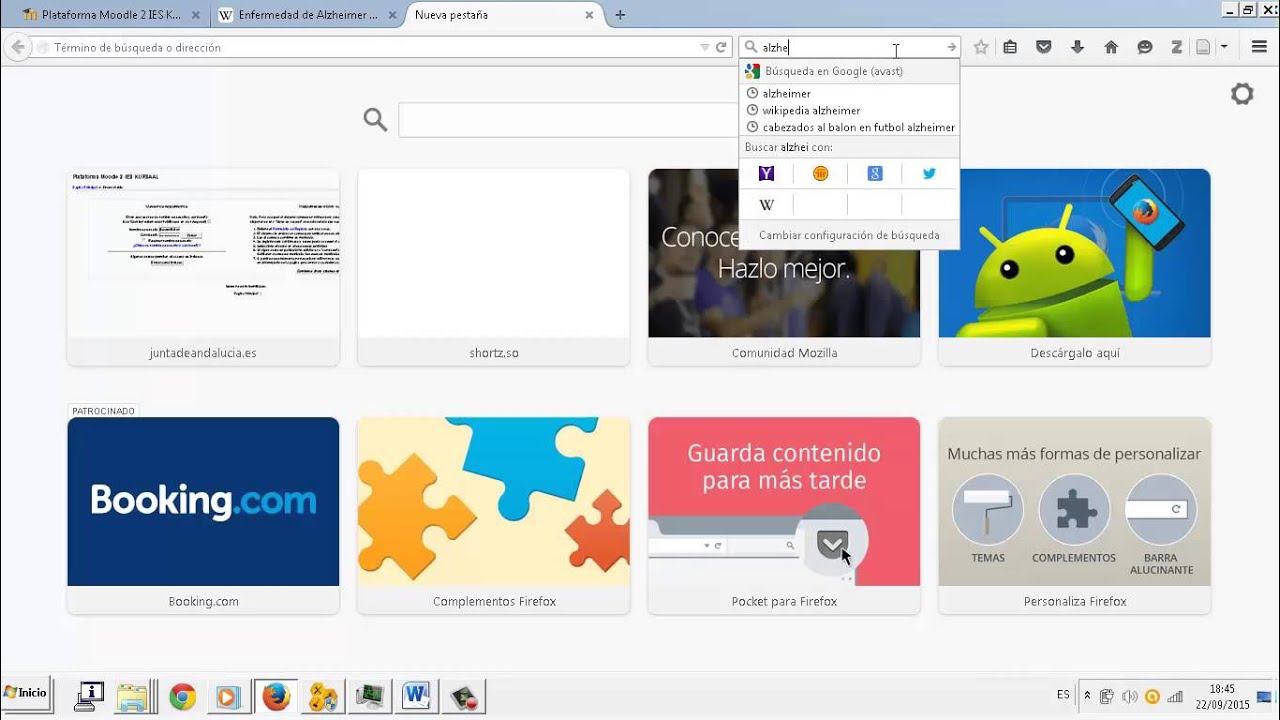This screenshot has width=1280, height=720.
Task: Click the Pocket toolbar icon
Action: (x=1043, y=47)
